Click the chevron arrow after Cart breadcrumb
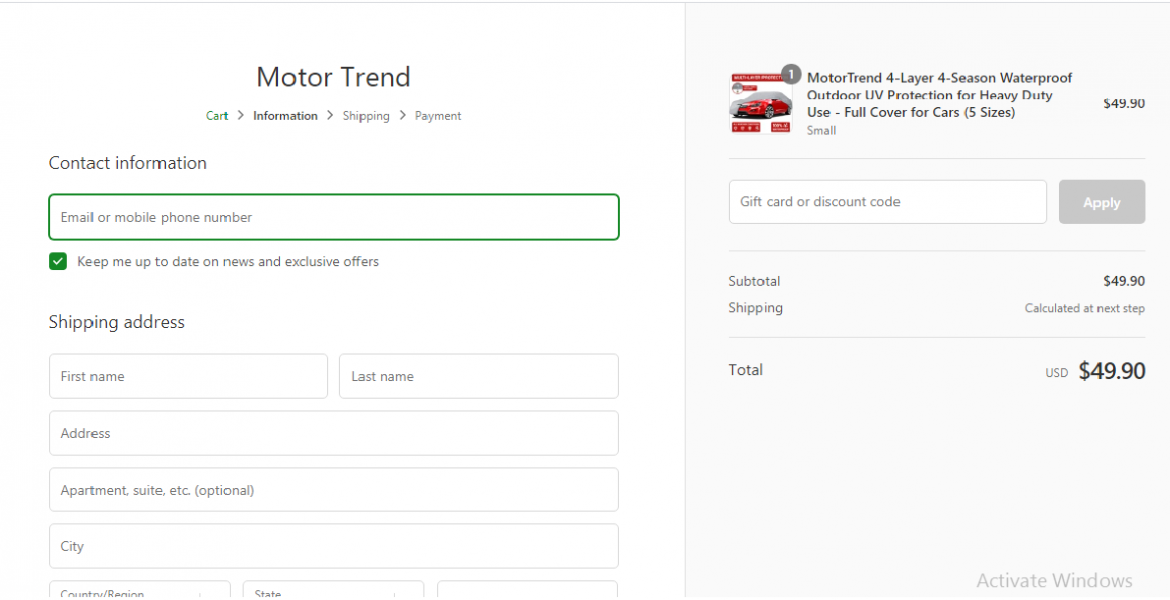The height and width of the screenshot is (600, 1170). [x=241, y=116]
